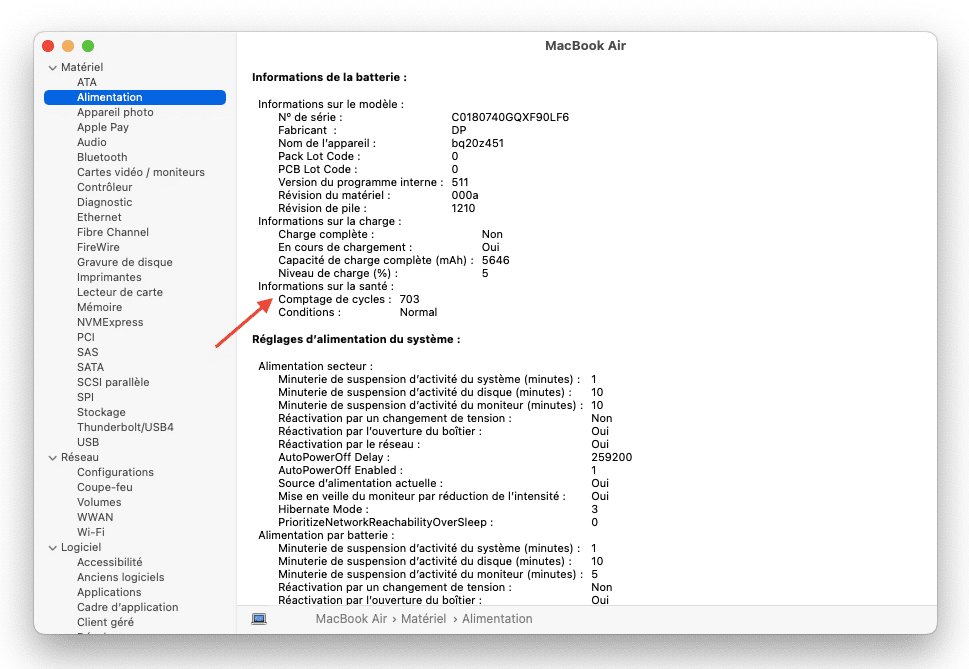969x669 pixels.
Task: Click the Réseau category label
Action: pyautogui.click(x=80, y=457)
